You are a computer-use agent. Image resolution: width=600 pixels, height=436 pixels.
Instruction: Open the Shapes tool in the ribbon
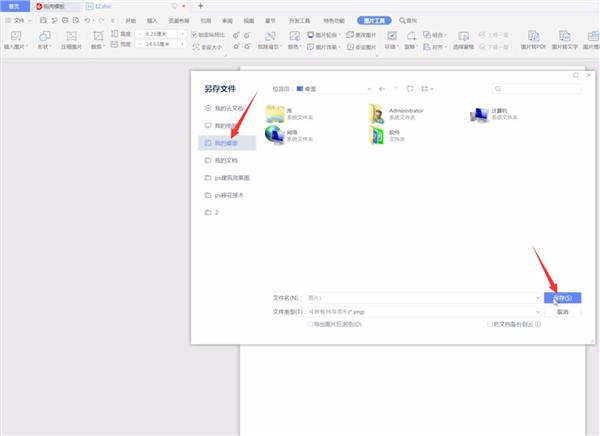click(44, 40)
